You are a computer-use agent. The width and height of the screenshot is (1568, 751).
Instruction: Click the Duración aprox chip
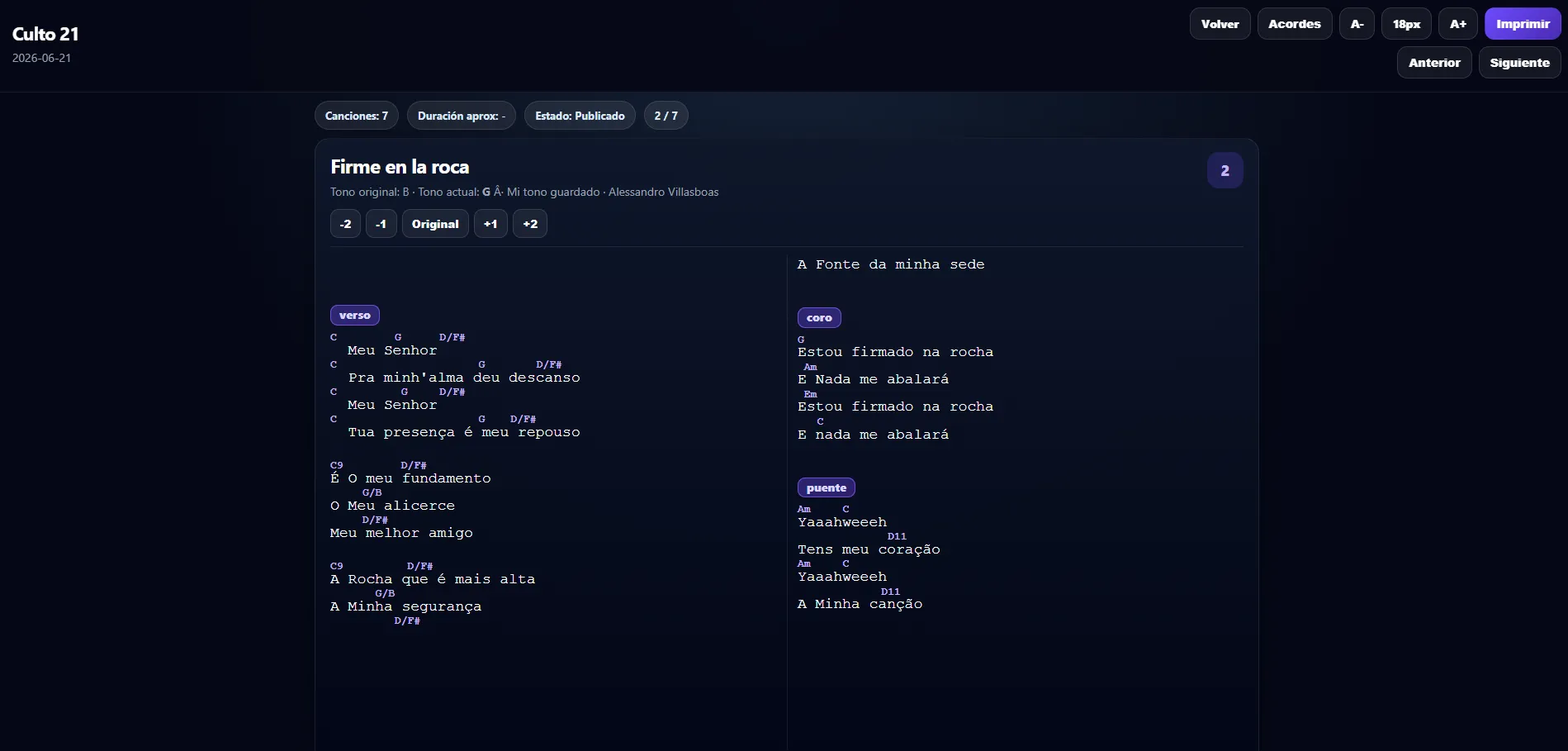pyautogui.click(x=462, y=116)
